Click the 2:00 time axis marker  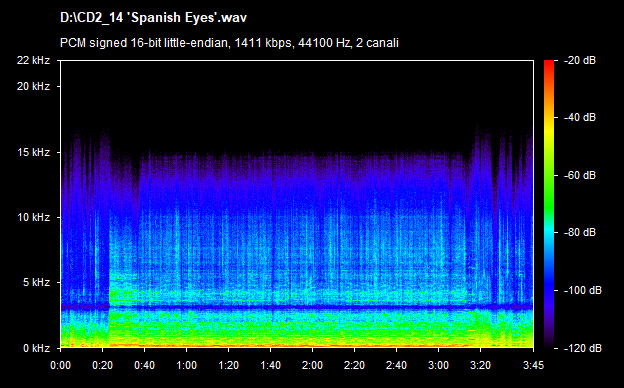[x=312, y=365]
